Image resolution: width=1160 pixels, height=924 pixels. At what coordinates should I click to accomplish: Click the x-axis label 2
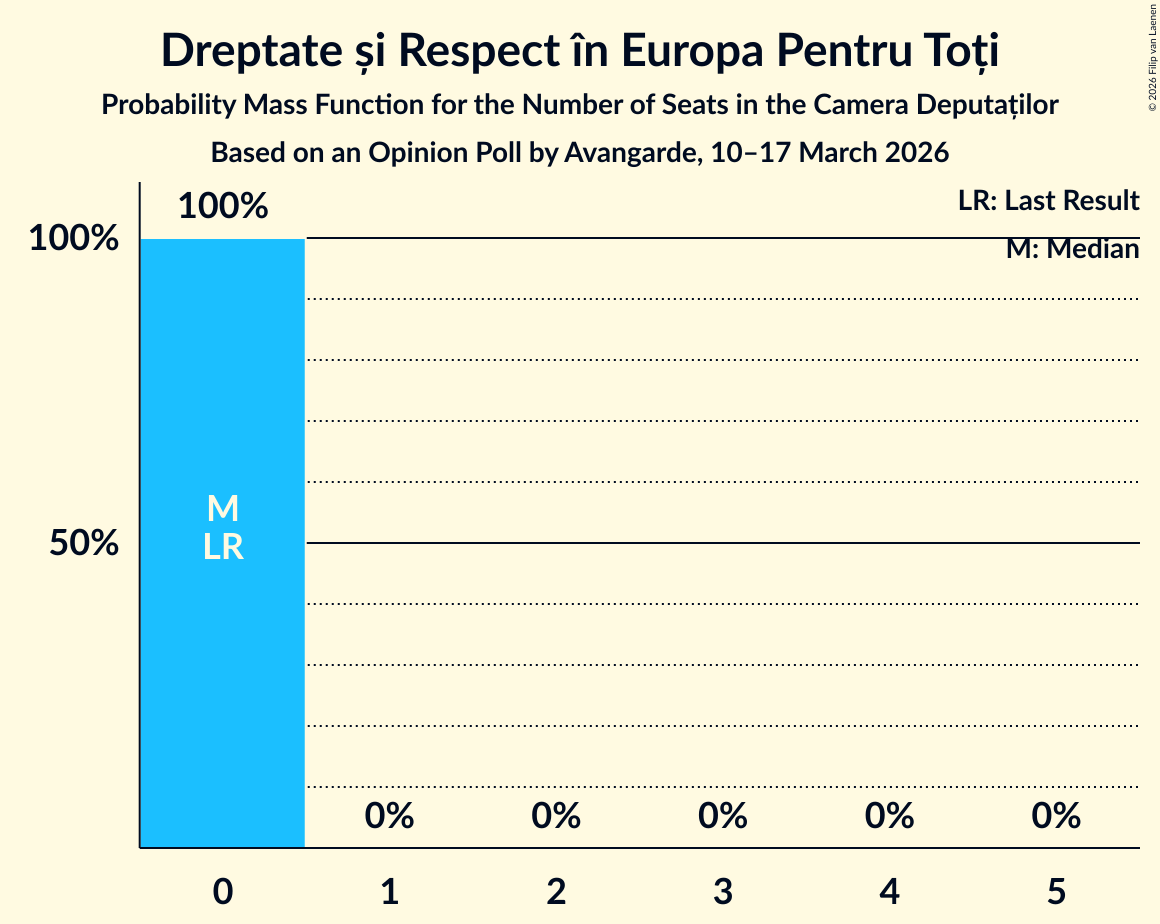point(556,891)
